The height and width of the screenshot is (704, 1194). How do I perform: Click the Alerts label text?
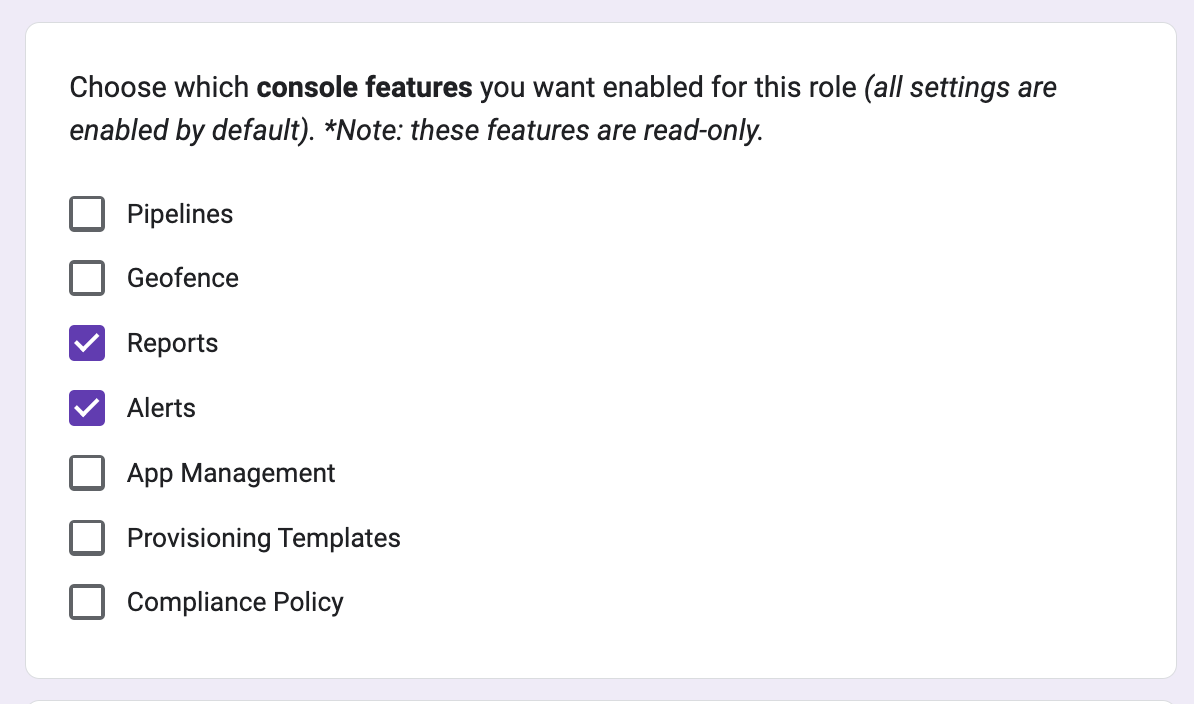click(x=161, y=408)
